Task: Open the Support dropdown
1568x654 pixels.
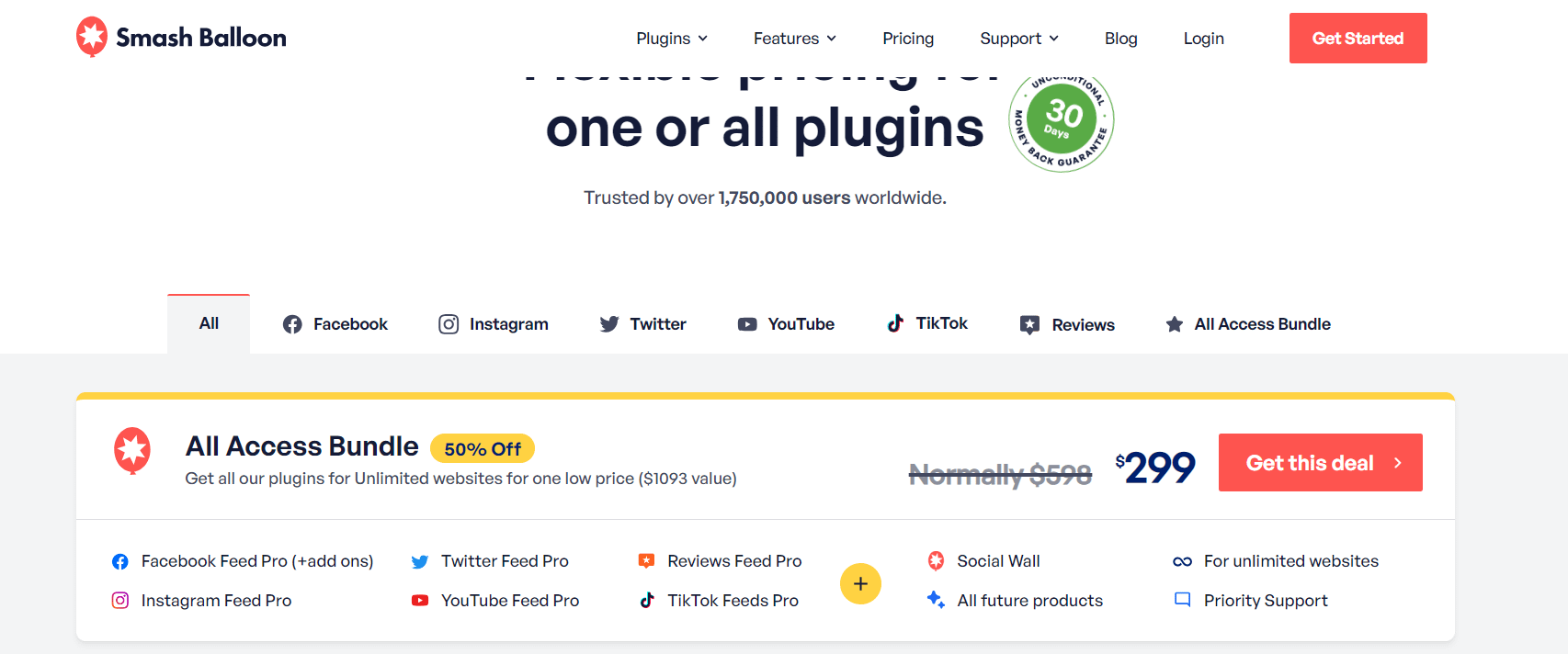Action: (x=1018, y=39)
